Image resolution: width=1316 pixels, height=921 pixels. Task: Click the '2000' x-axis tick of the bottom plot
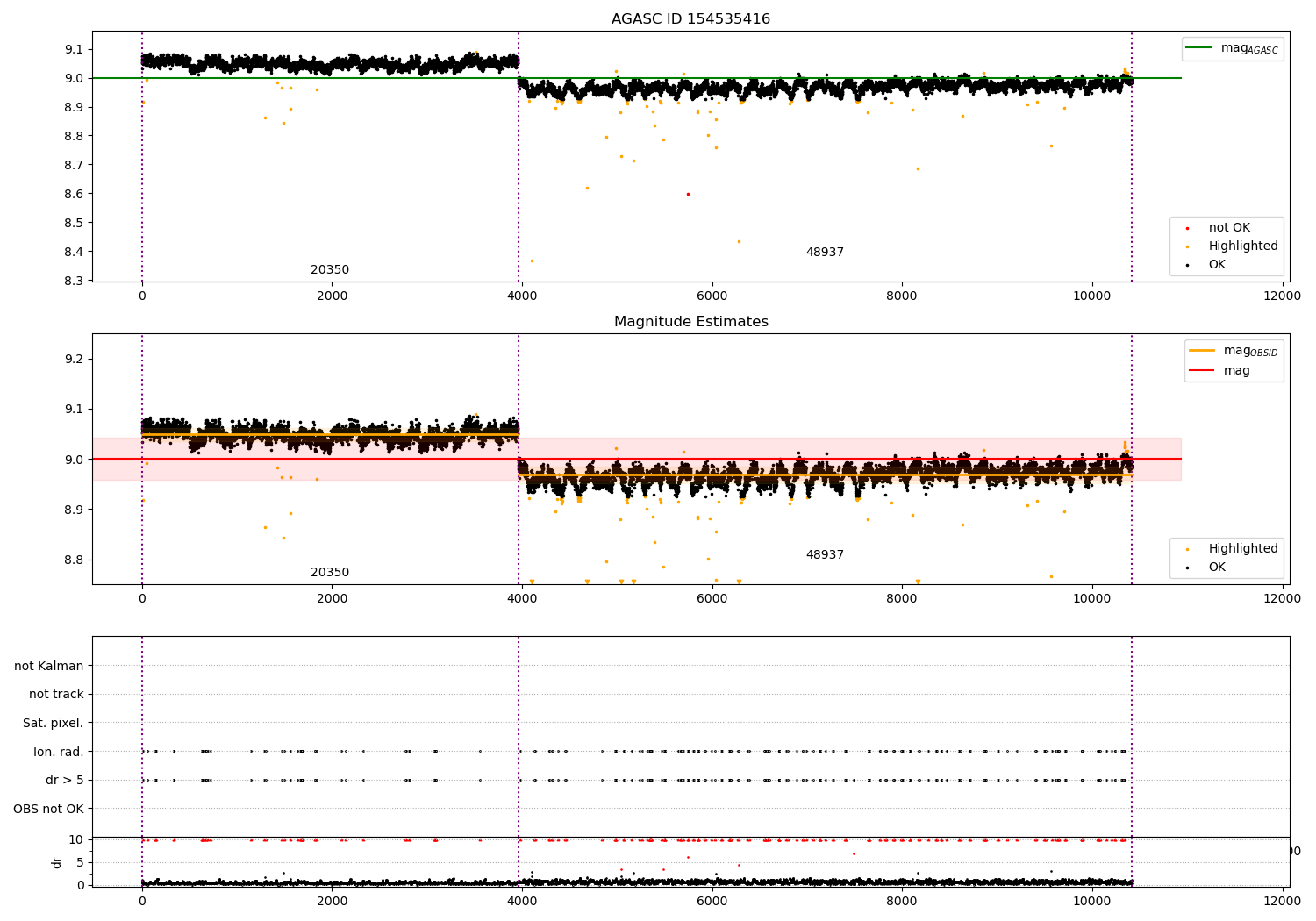coord(333,901)
